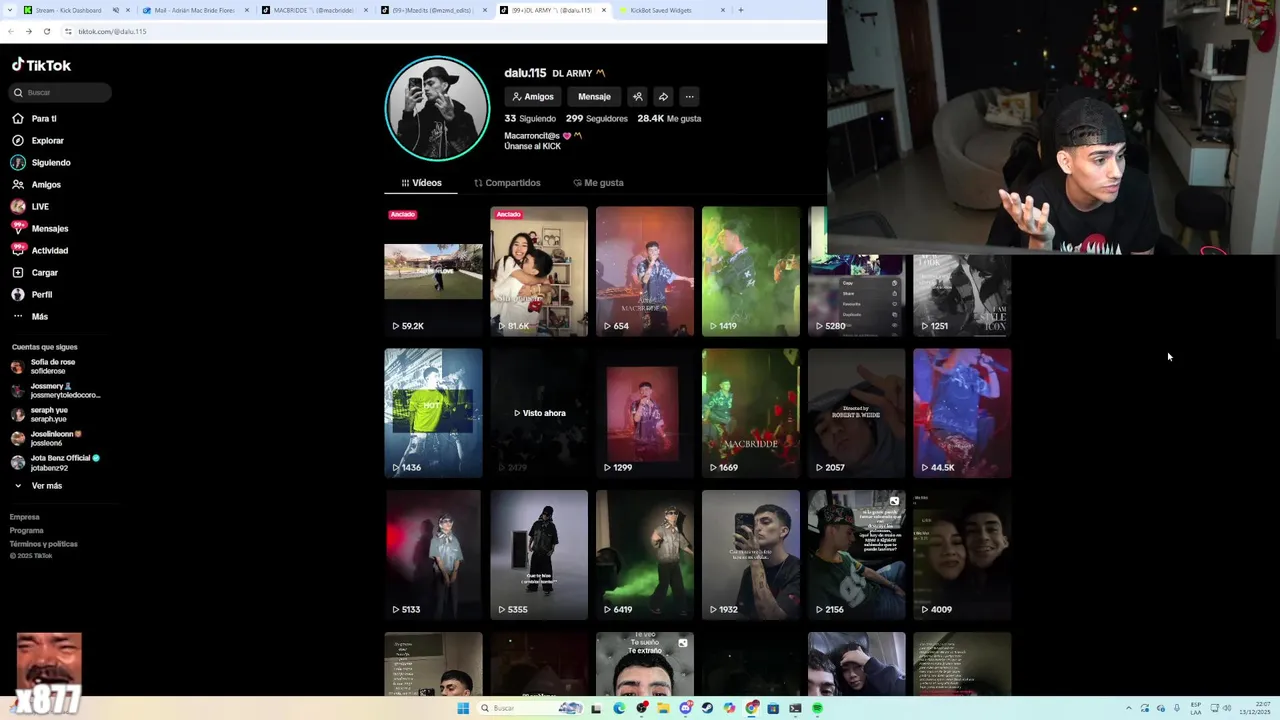The image size is (1280, 720).
Task: Open the video with 44.5K views
Action: point(962,413)
